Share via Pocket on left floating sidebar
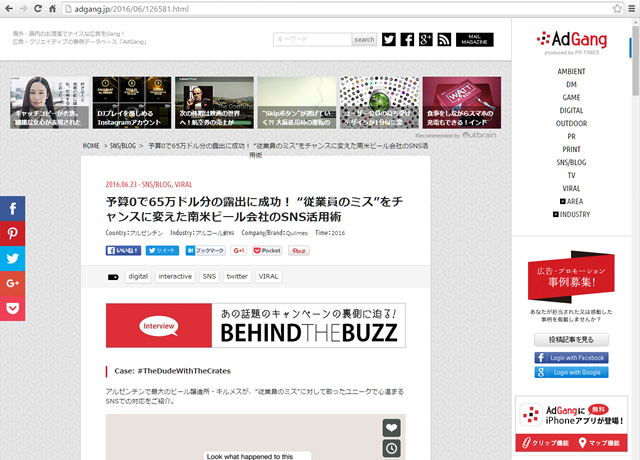The width and height of the screenshot is (640, 460). click(x=13, y=308)
